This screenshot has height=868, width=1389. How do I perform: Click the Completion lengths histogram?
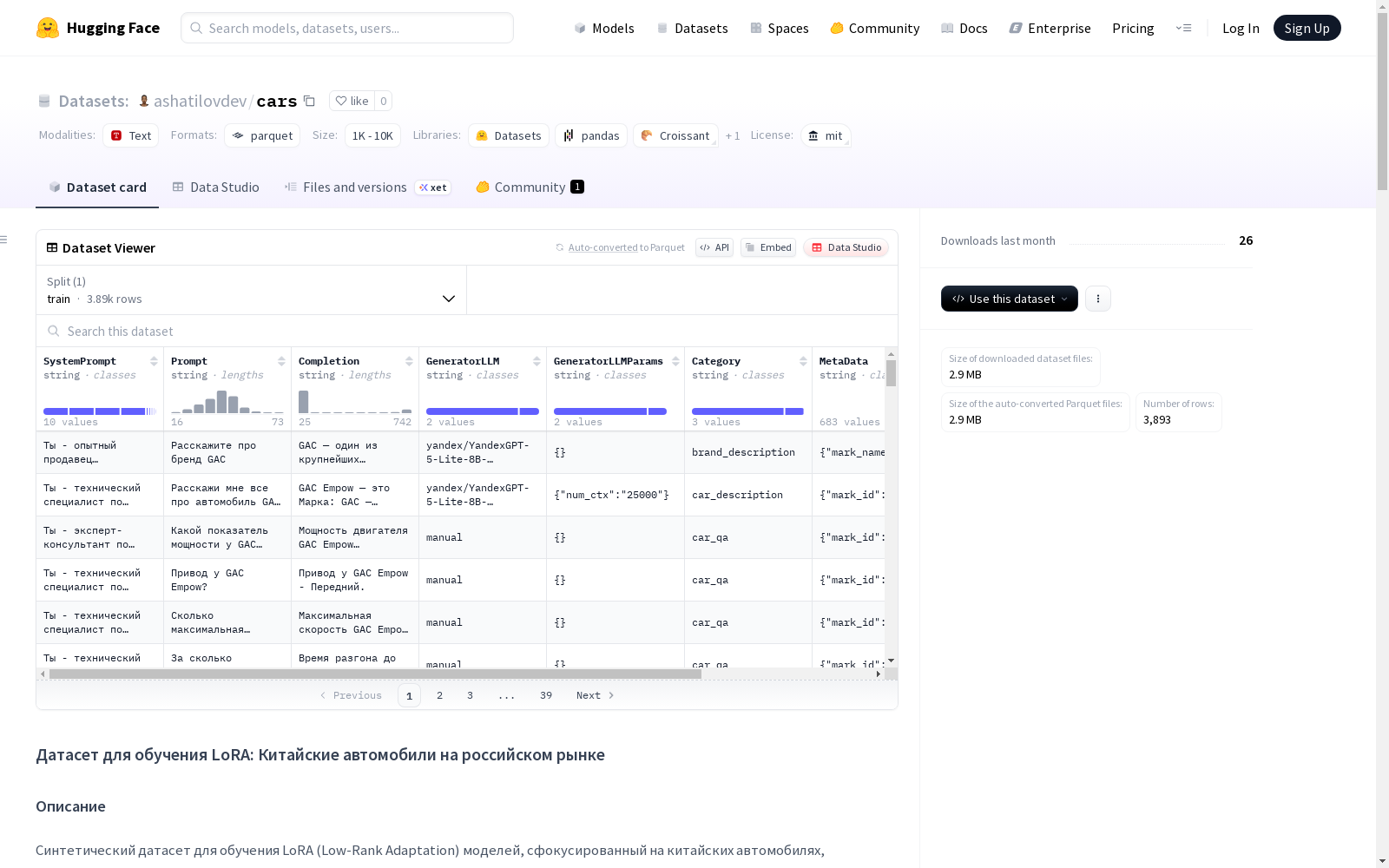click(x=355, y=401)
